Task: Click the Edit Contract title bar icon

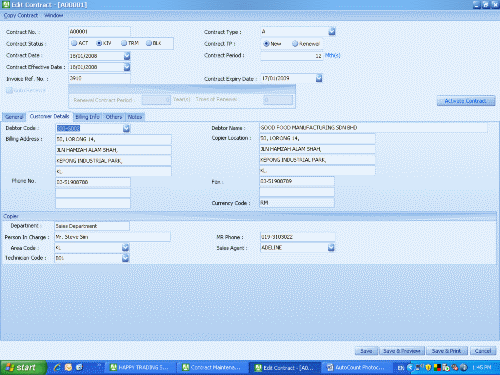Action: (x=6, y=5)
